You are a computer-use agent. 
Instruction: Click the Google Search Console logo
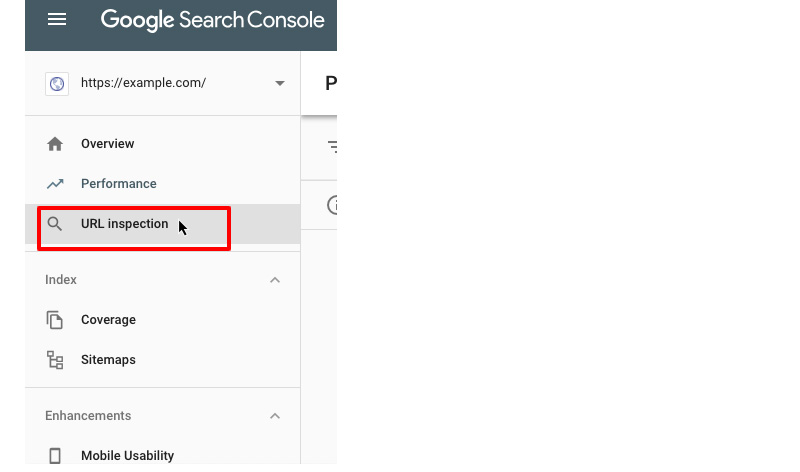[212, 20]
